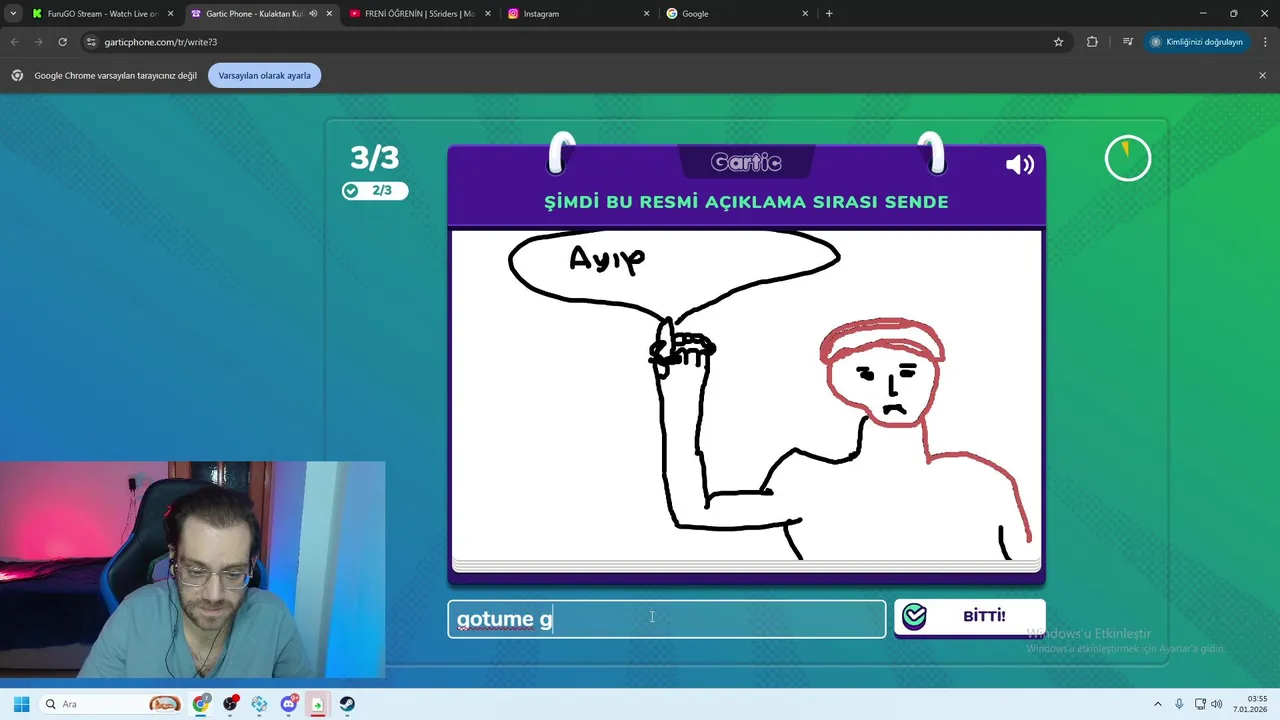Switch to the FRENİ ÖĞRENİN YouTube tab

[419, 14]
